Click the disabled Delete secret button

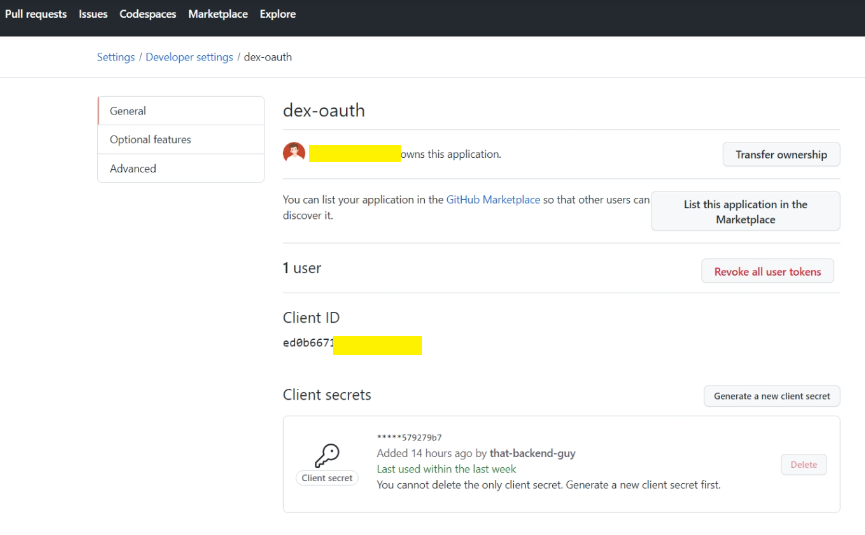point(803,465)
